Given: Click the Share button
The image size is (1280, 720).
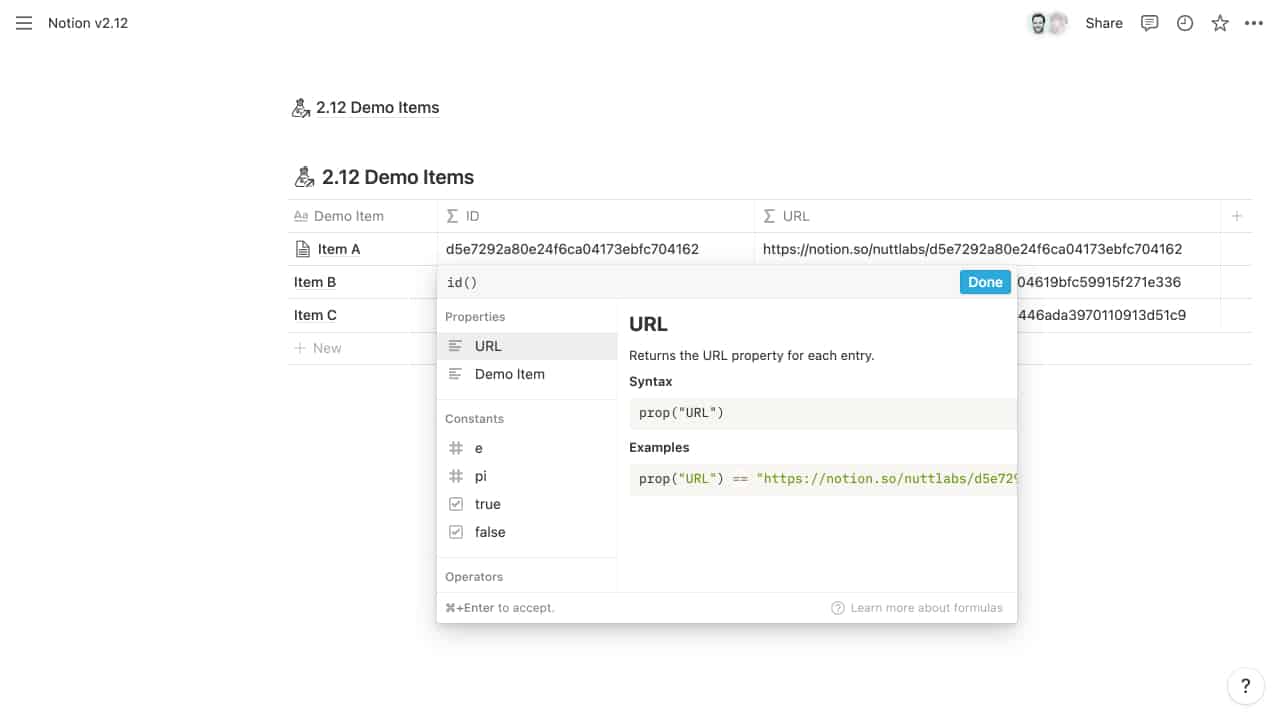Looking at the screenshot, I should [1104, 23].
